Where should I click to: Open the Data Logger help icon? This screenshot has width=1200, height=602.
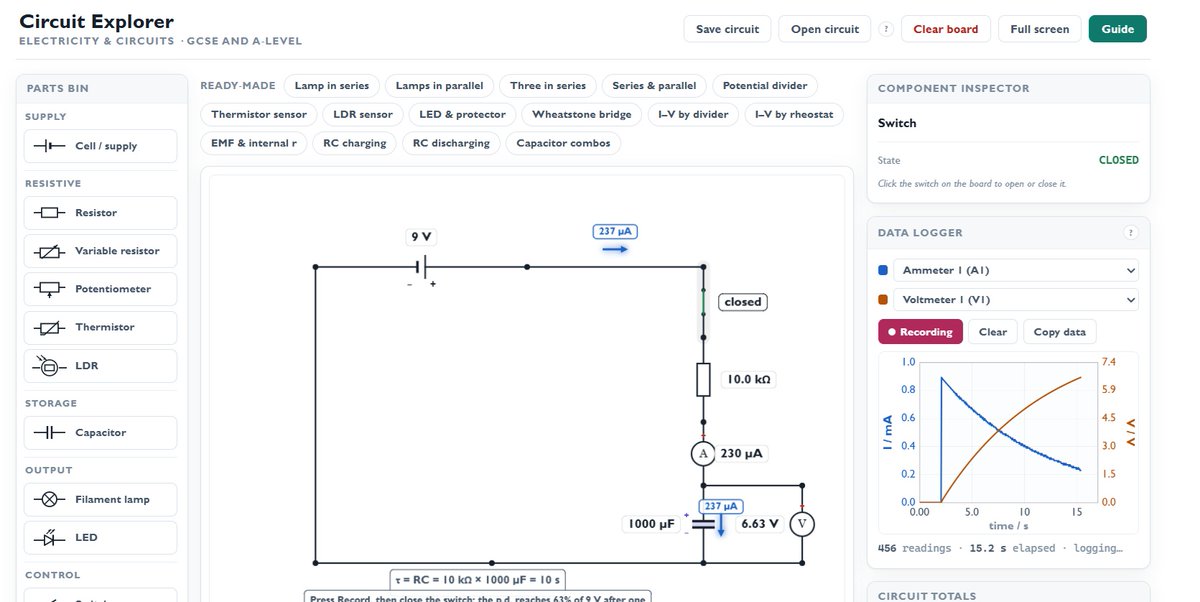(1131, 233)
